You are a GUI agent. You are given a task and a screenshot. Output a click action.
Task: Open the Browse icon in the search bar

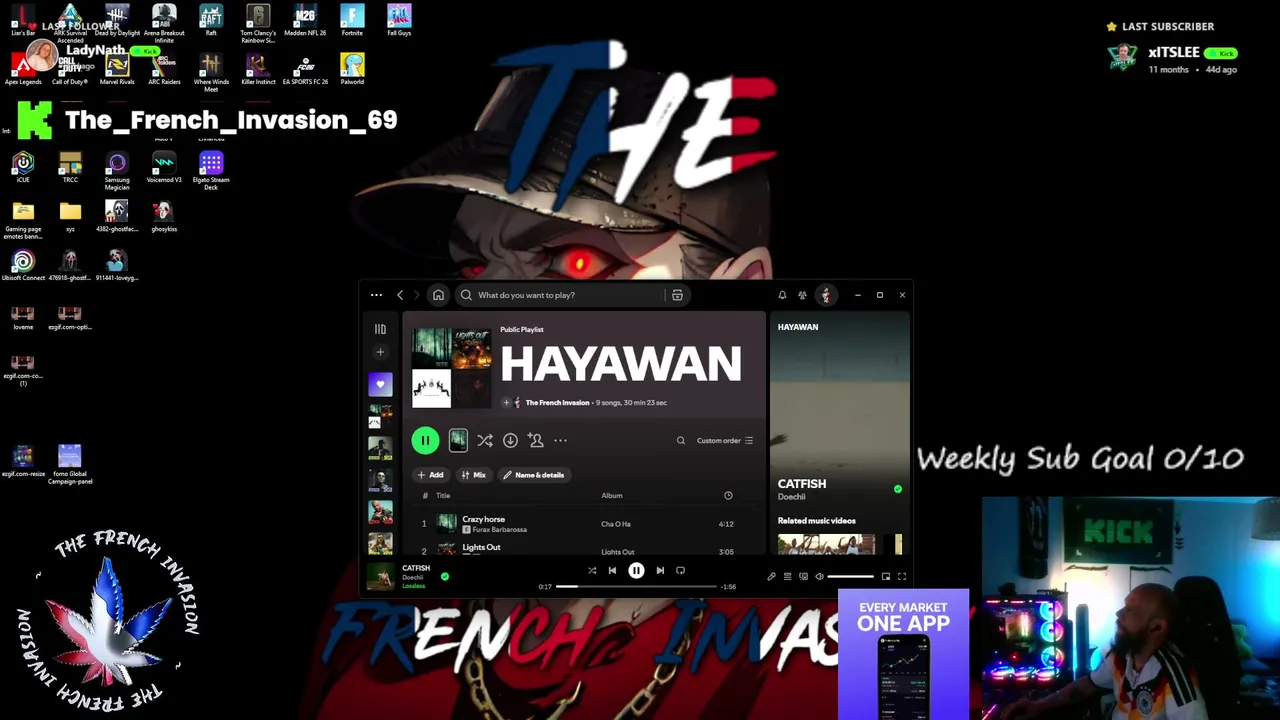tap(677, 295)
